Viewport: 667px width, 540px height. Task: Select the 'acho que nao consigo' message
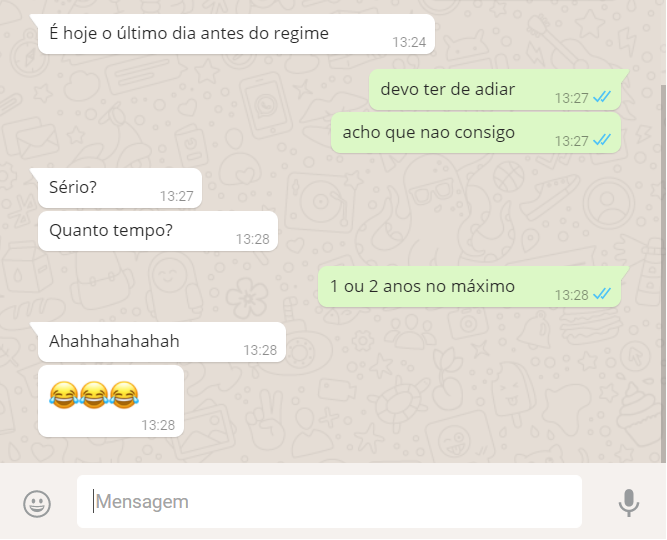click(x=476, y=133)
